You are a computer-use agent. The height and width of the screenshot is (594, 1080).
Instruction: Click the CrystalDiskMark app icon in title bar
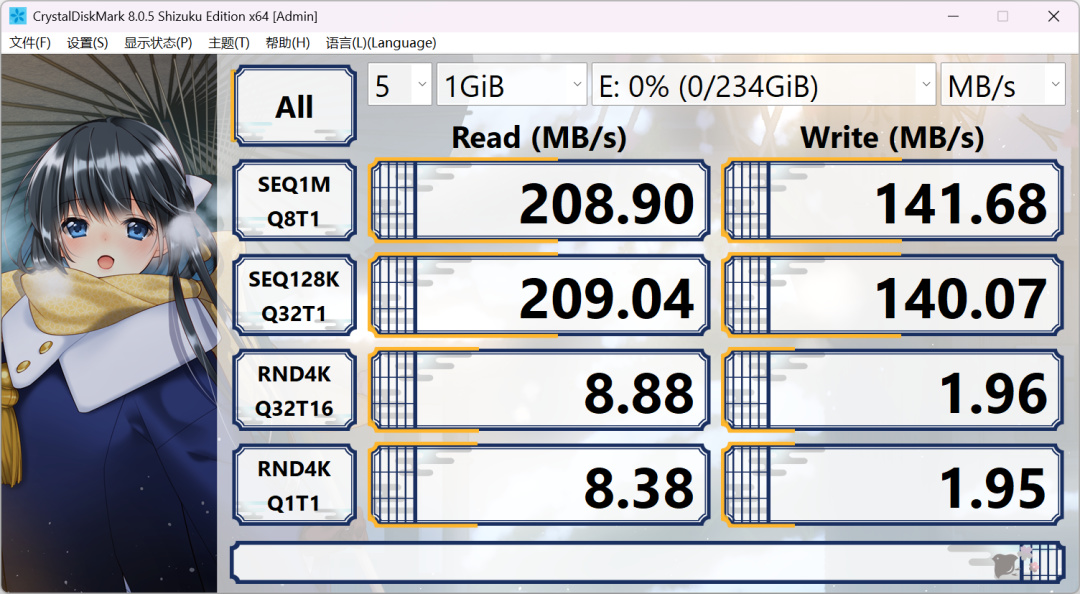pos(17,16)
